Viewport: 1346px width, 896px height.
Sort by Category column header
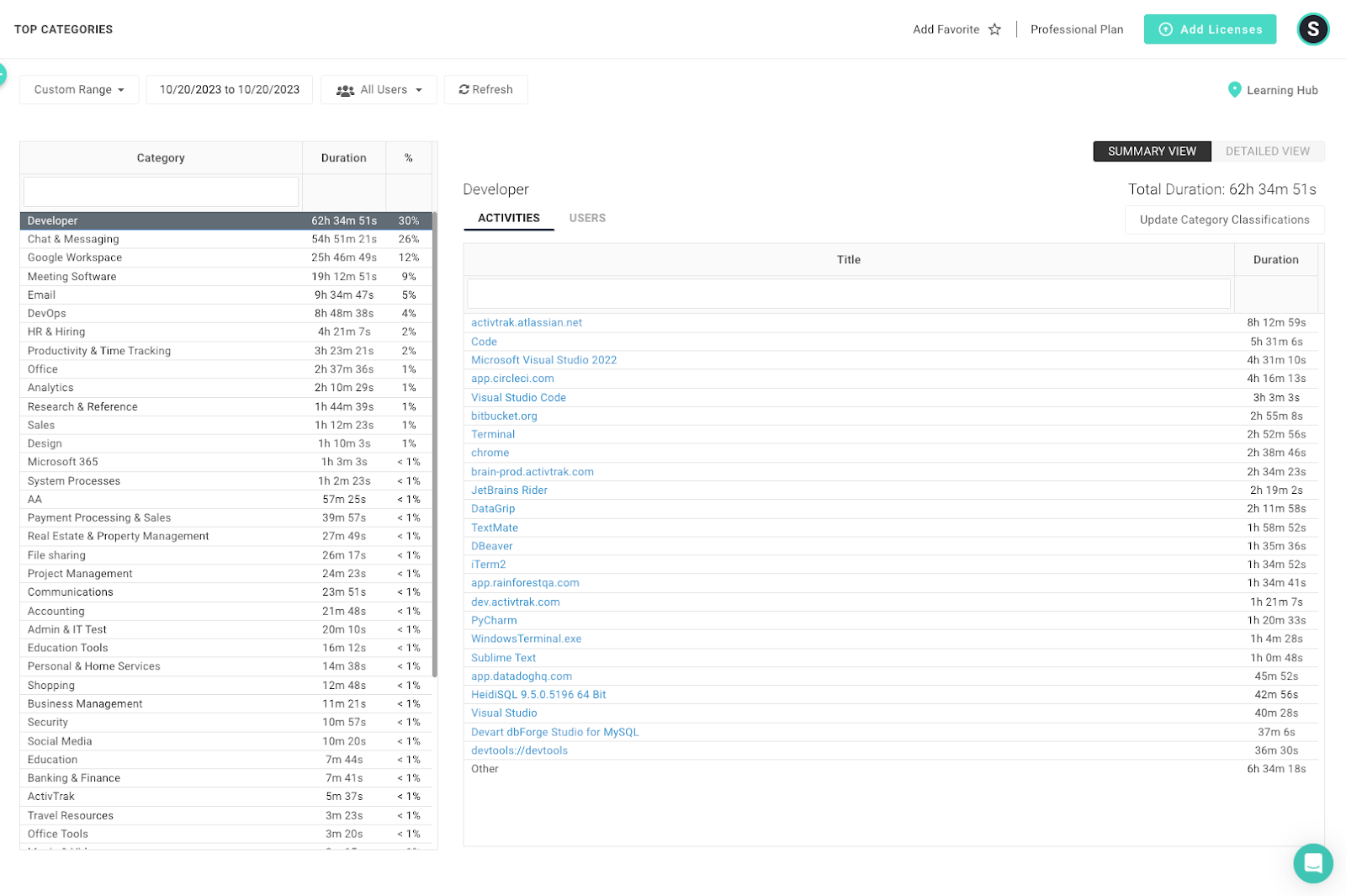(161, 158)
